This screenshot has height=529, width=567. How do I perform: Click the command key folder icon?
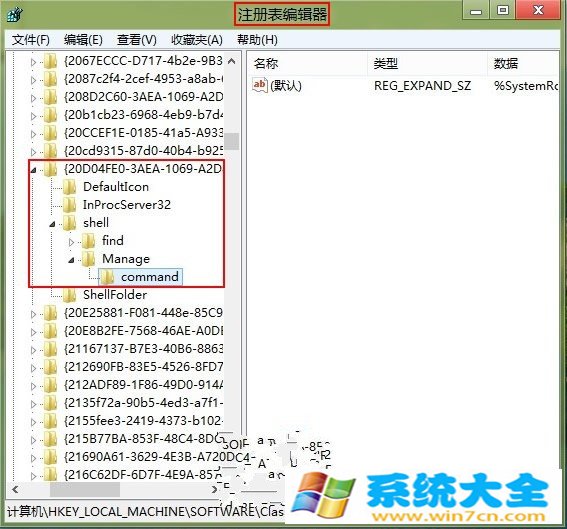(x=107, y=277)
